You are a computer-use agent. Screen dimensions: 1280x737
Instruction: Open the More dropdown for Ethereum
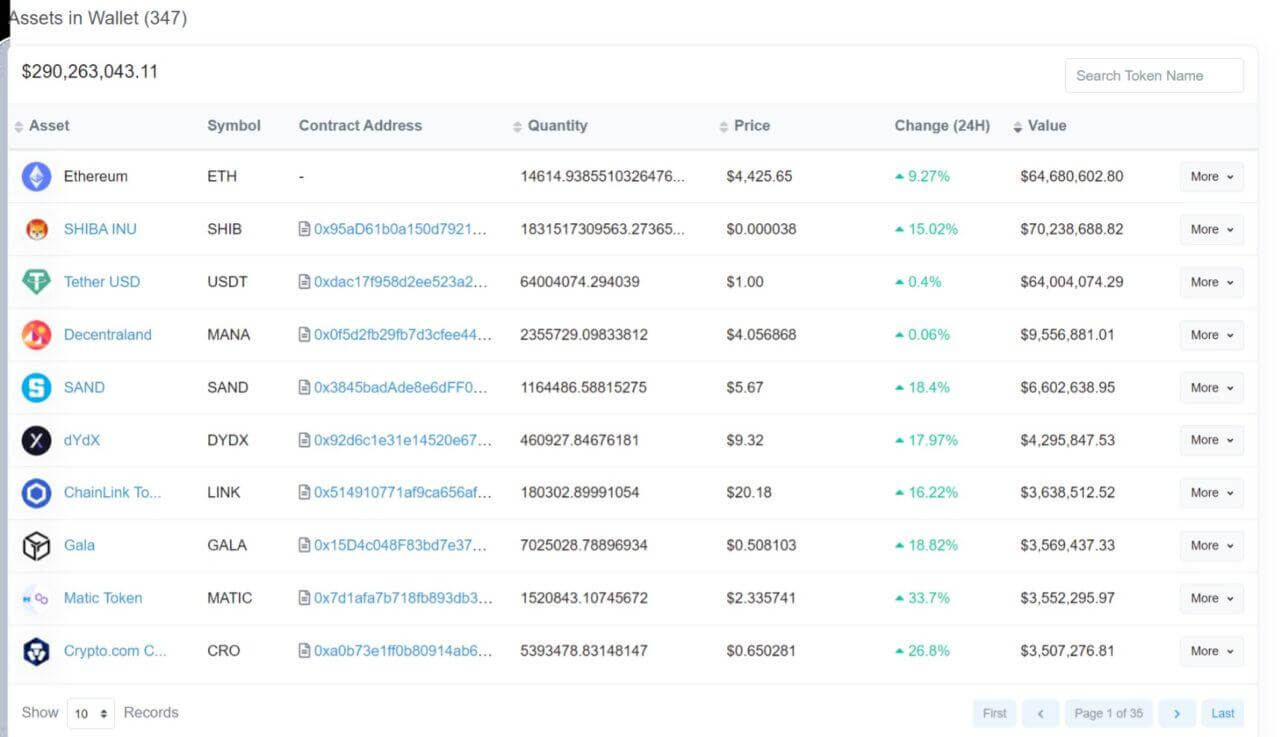1212,177
